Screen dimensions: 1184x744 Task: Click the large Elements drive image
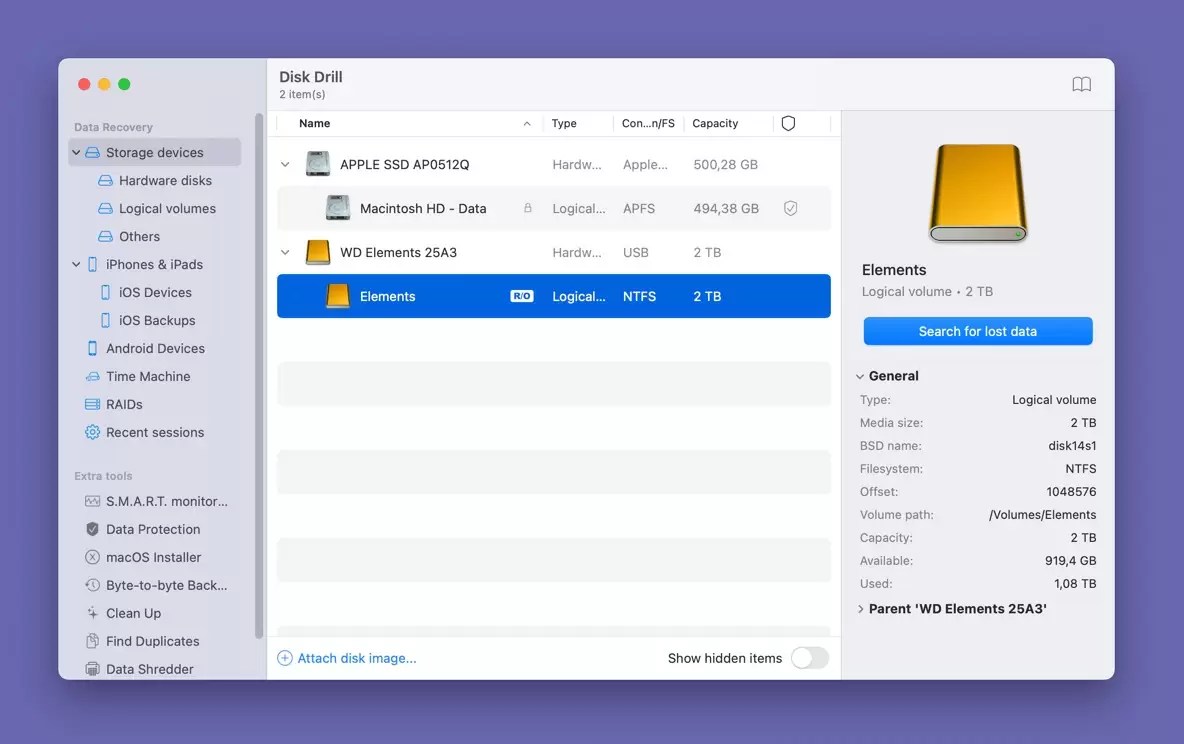(x=978, y=193)
